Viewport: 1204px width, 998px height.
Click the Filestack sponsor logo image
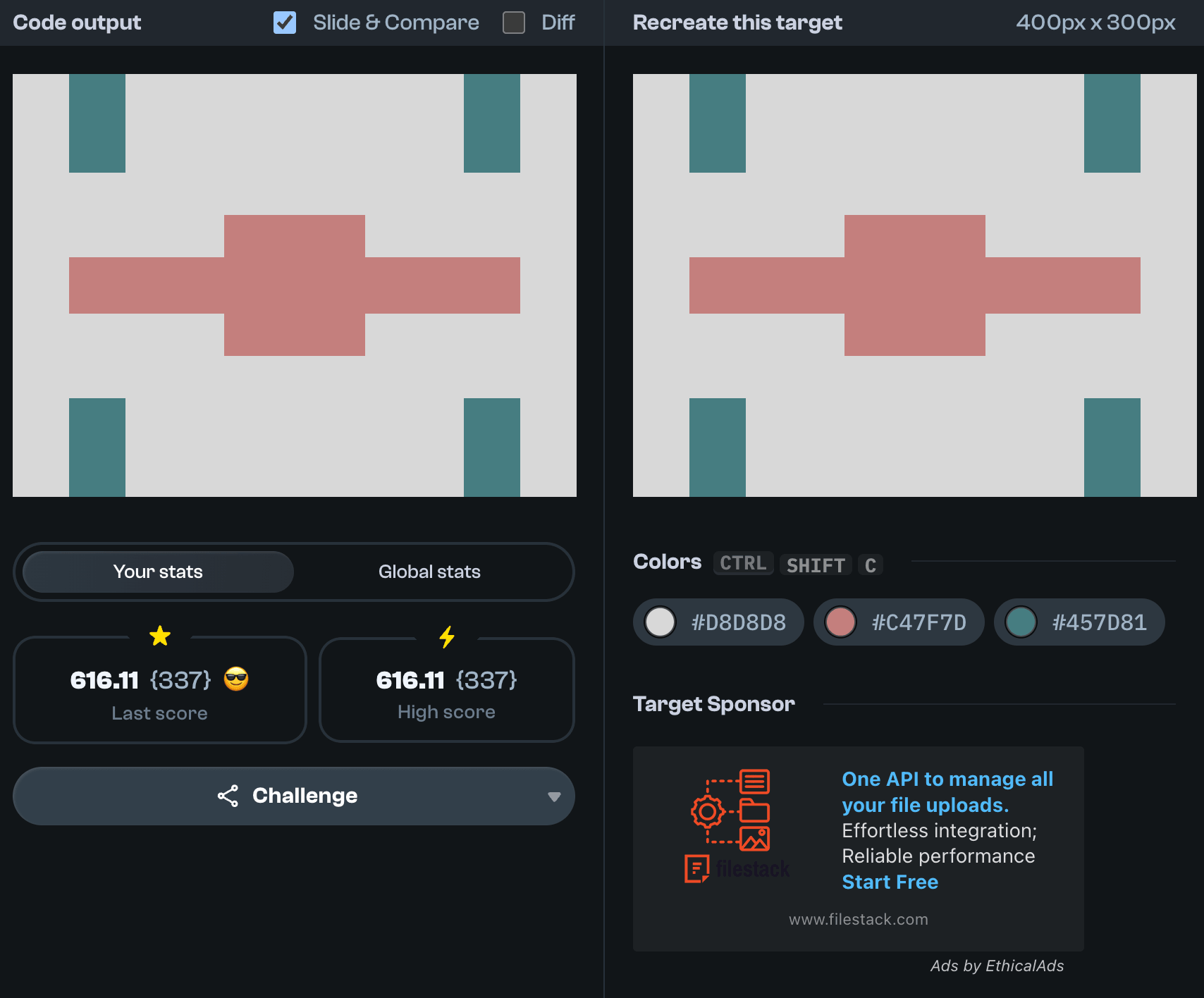(x=737, y=825)
